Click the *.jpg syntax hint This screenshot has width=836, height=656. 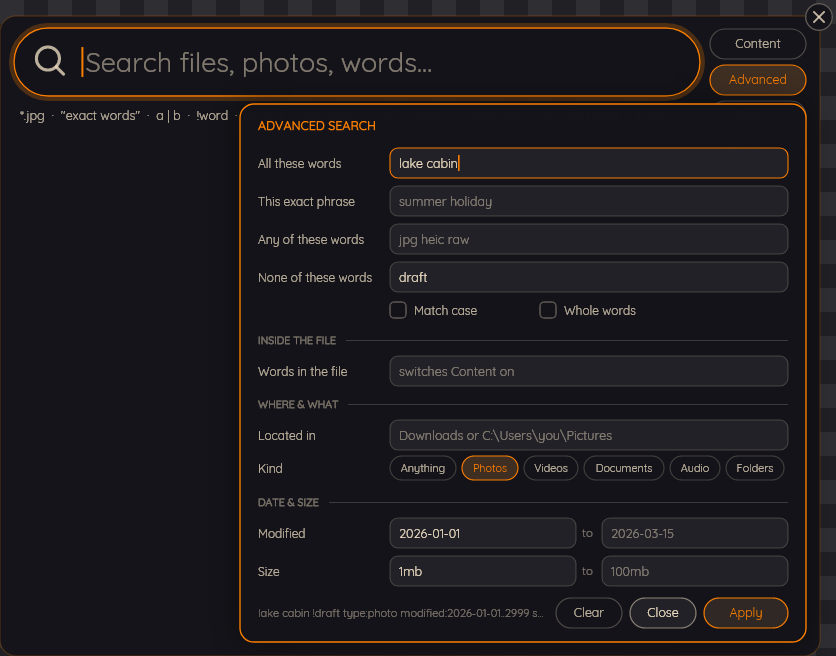pos(32,116)
